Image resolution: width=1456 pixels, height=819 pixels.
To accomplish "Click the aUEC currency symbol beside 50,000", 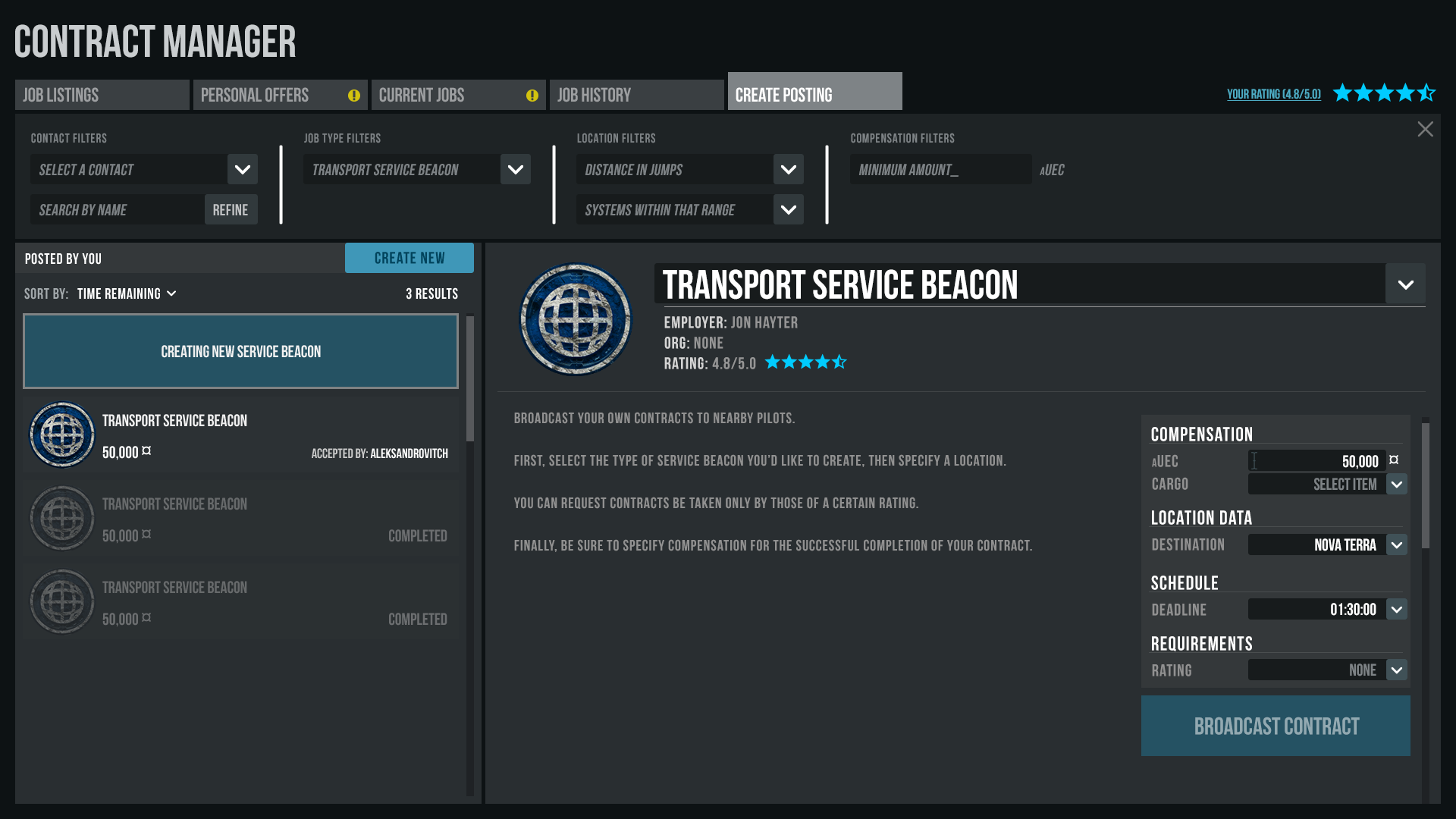I will (x=1394, y=460).
